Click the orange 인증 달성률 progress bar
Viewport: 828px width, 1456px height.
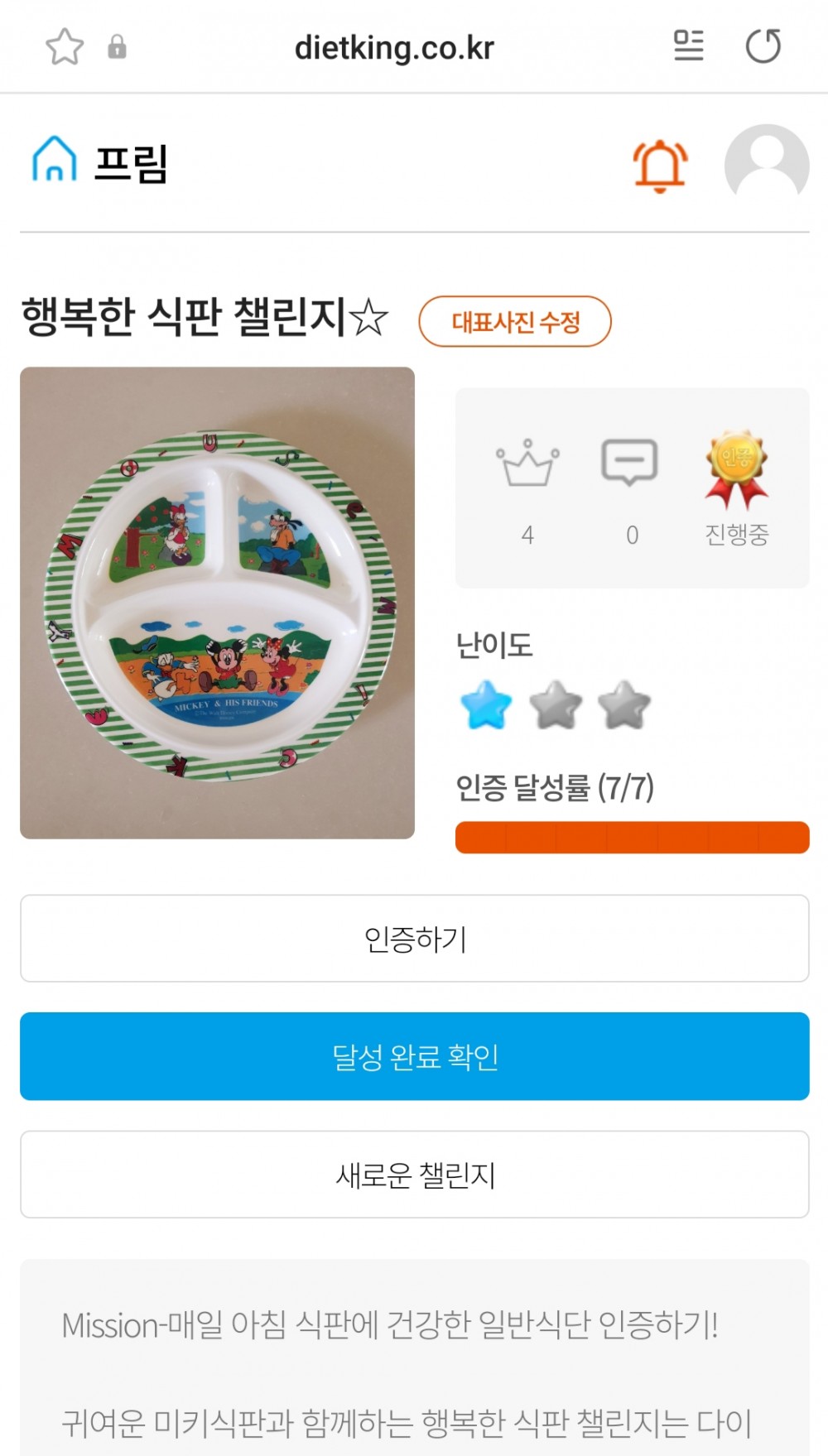632,837
